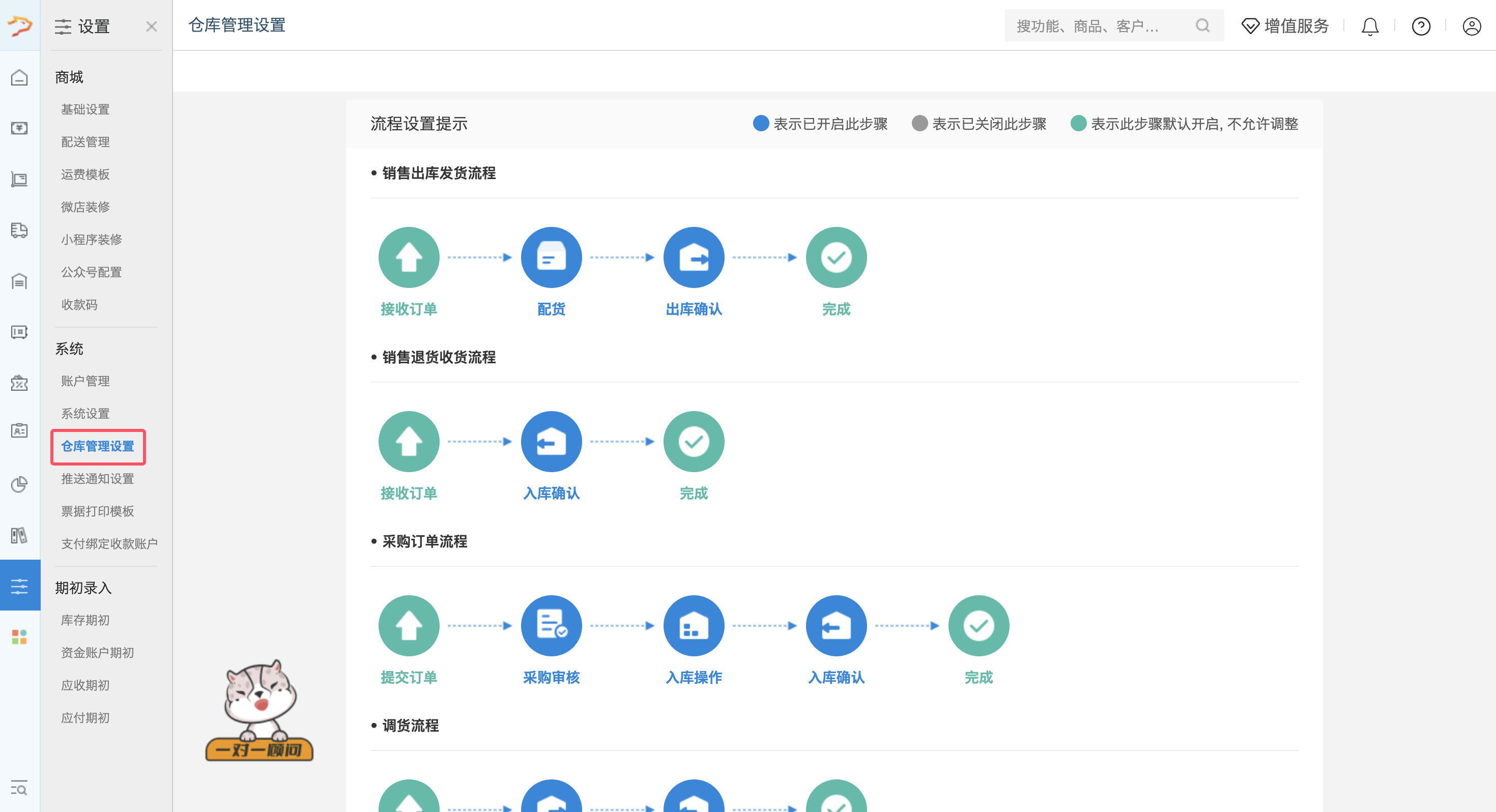The height and width of the screenshot is (812, 1496).
Task: Open 推送通知设置 in the settings menu
Action: click(x=98, y=479)
